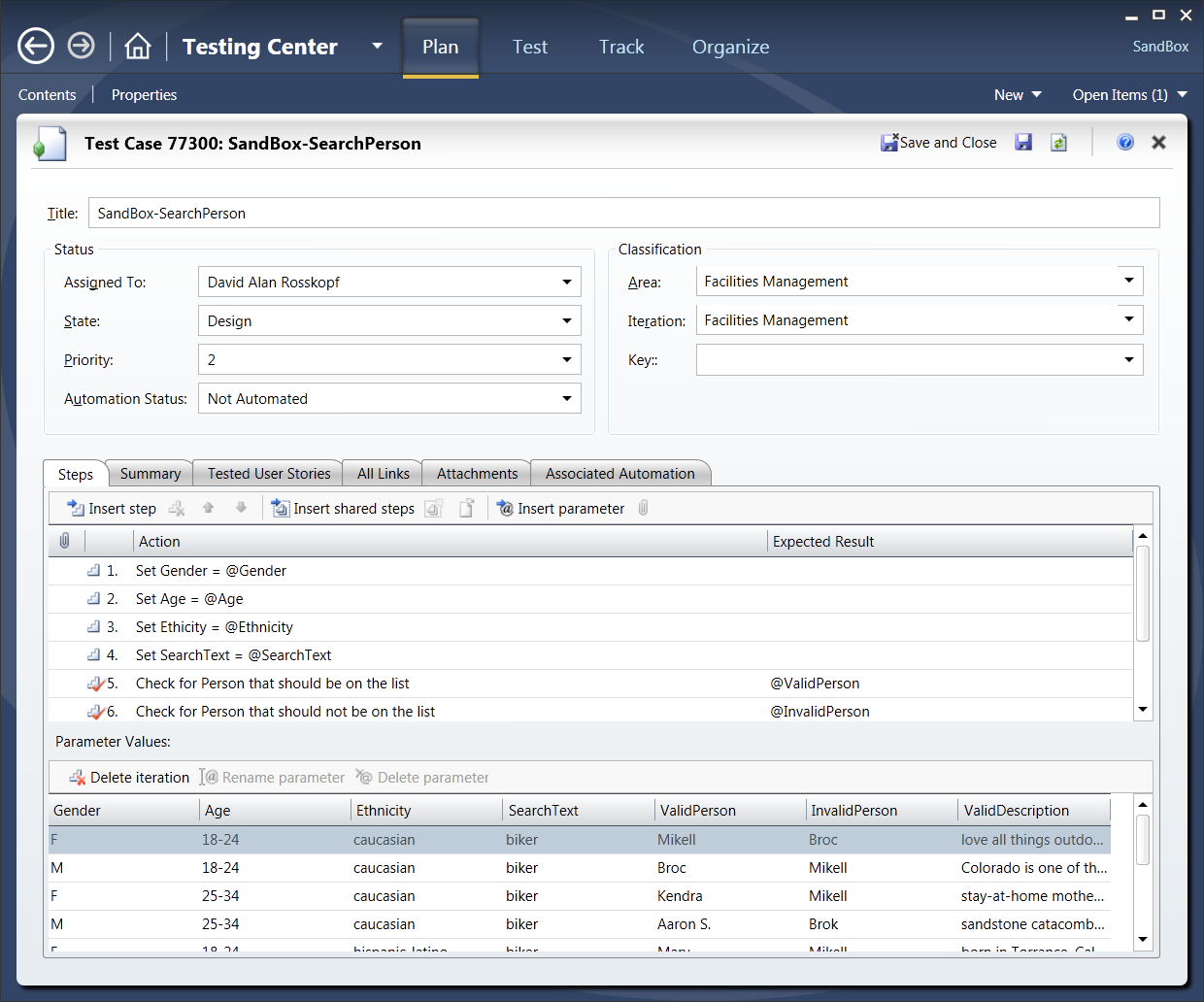
Task: Open the Summary tab
Action: pyautogui.click(x=149, y=473)
